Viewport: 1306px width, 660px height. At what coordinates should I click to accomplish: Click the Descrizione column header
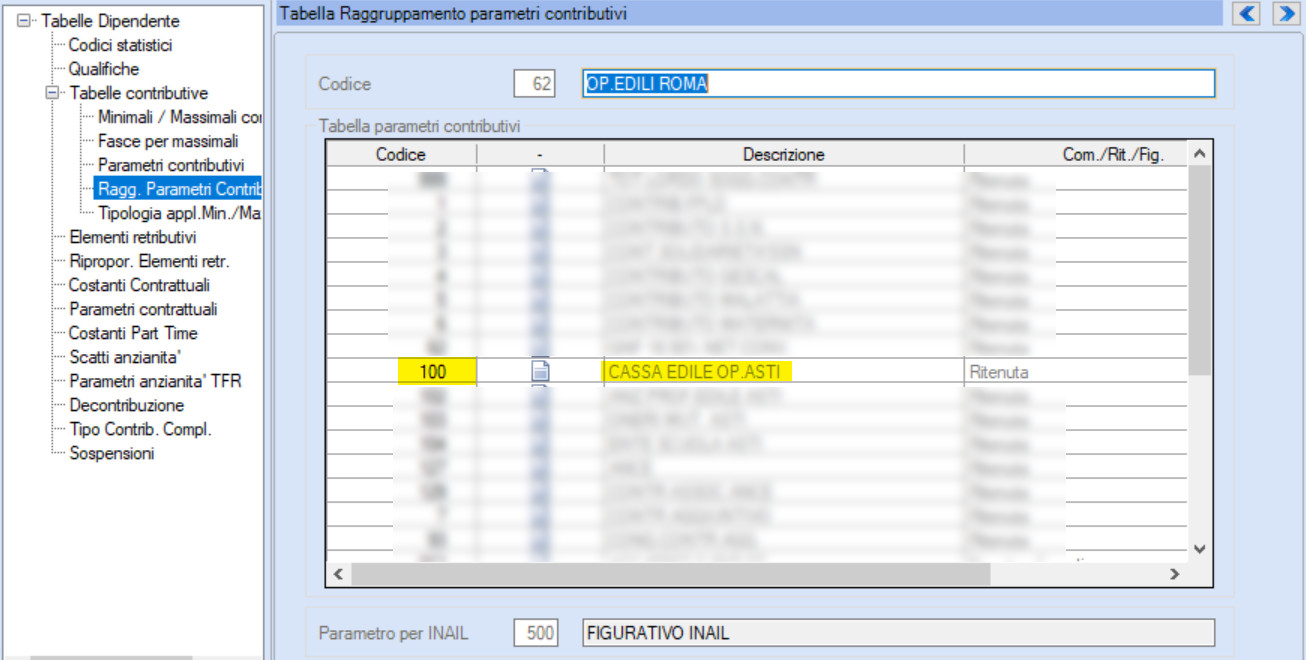pyautogui.click(x=784, y=154)
